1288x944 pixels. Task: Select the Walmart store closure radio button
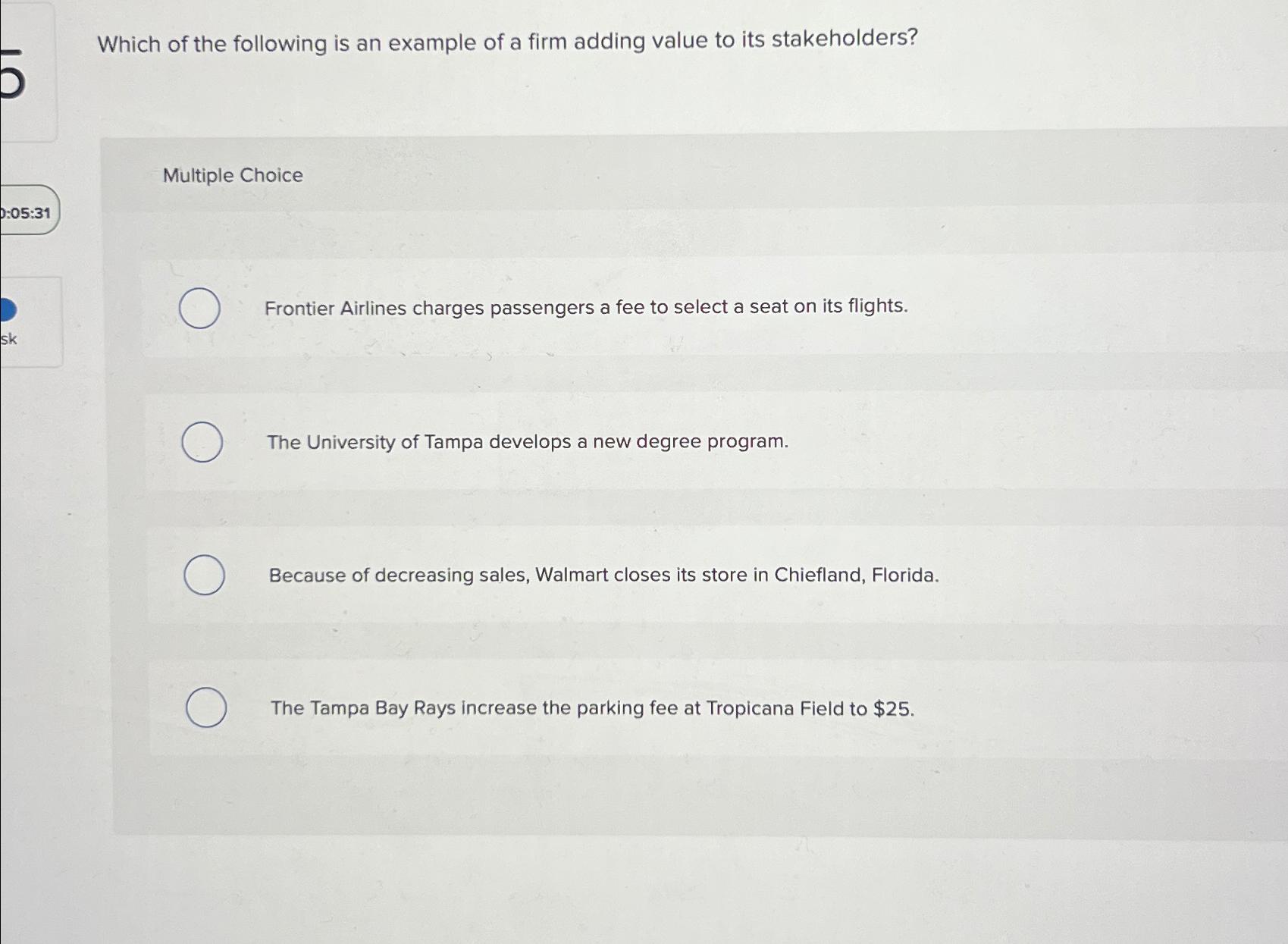203,576
